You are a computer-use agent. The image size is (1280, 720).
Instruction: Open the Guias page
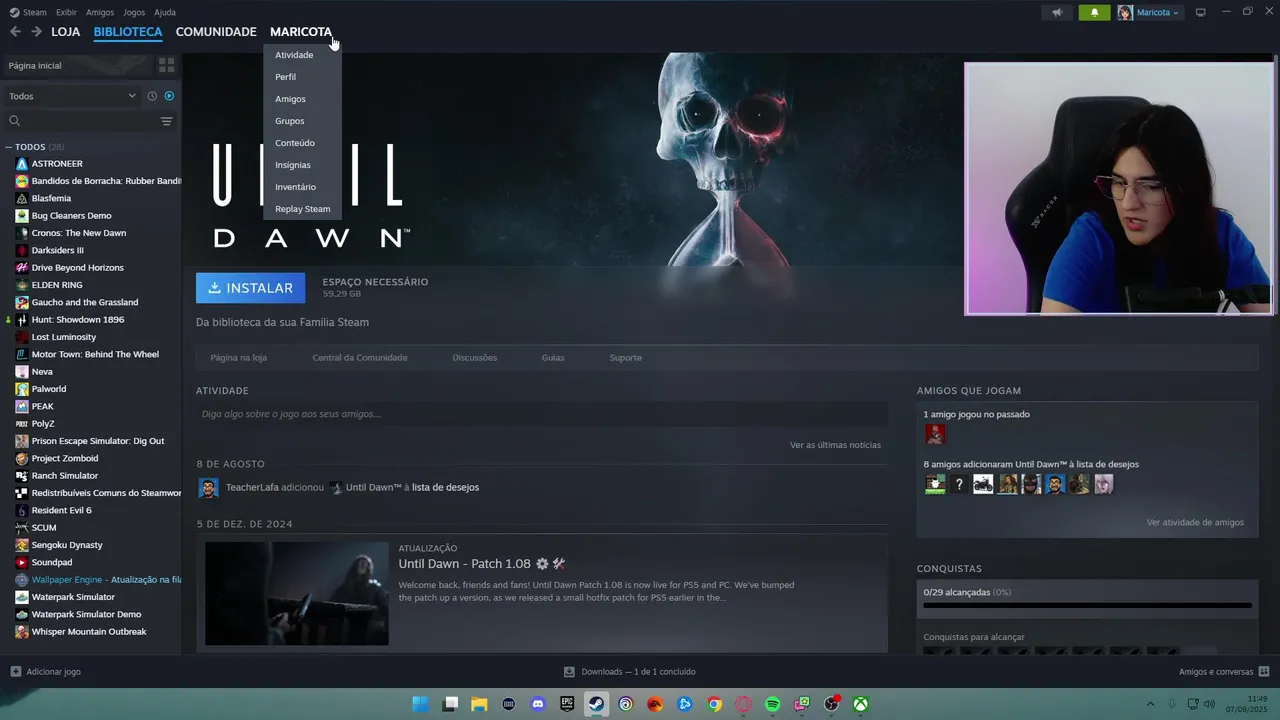(553, 358)
